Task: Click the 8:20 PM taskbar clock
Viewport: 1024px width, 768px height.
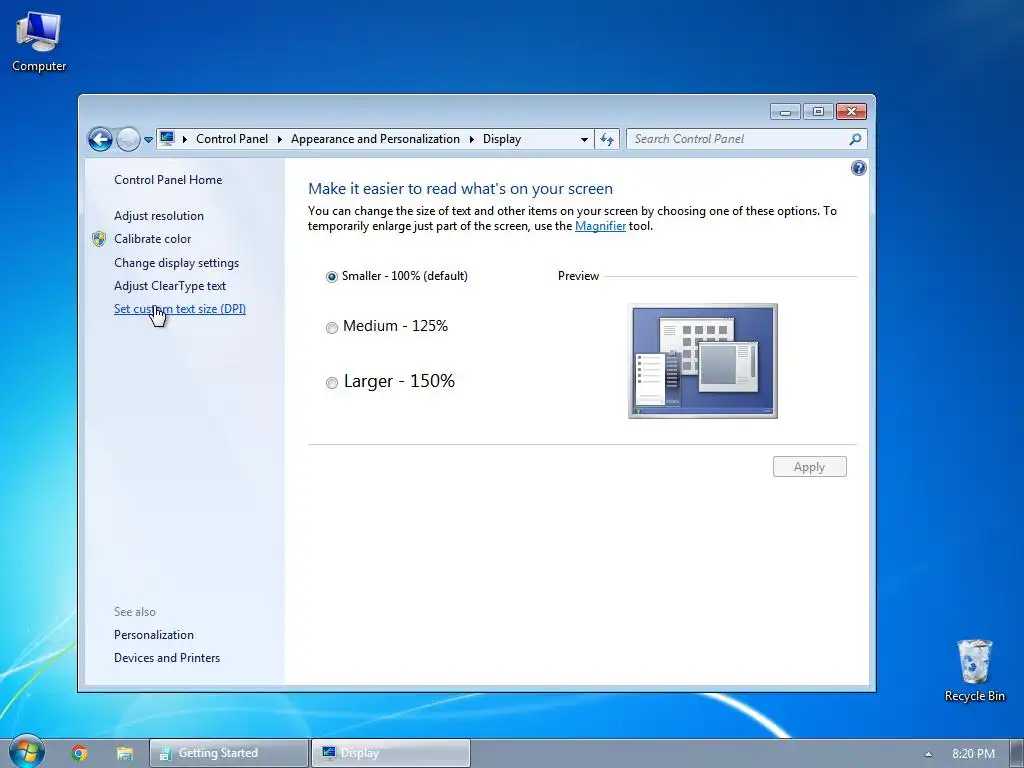Action: (973, 754)
